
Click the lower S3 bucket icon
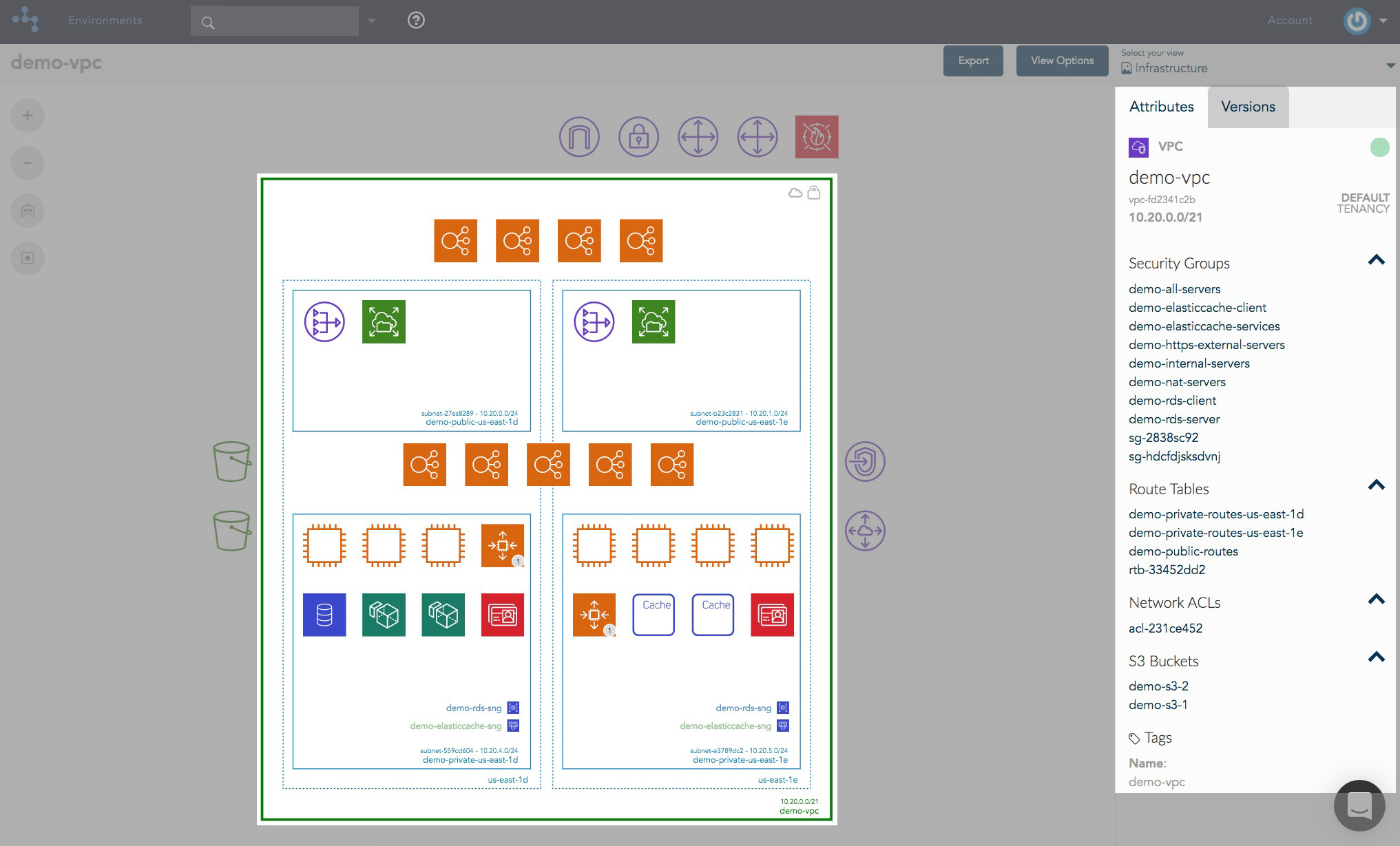(x=232, y=530)
